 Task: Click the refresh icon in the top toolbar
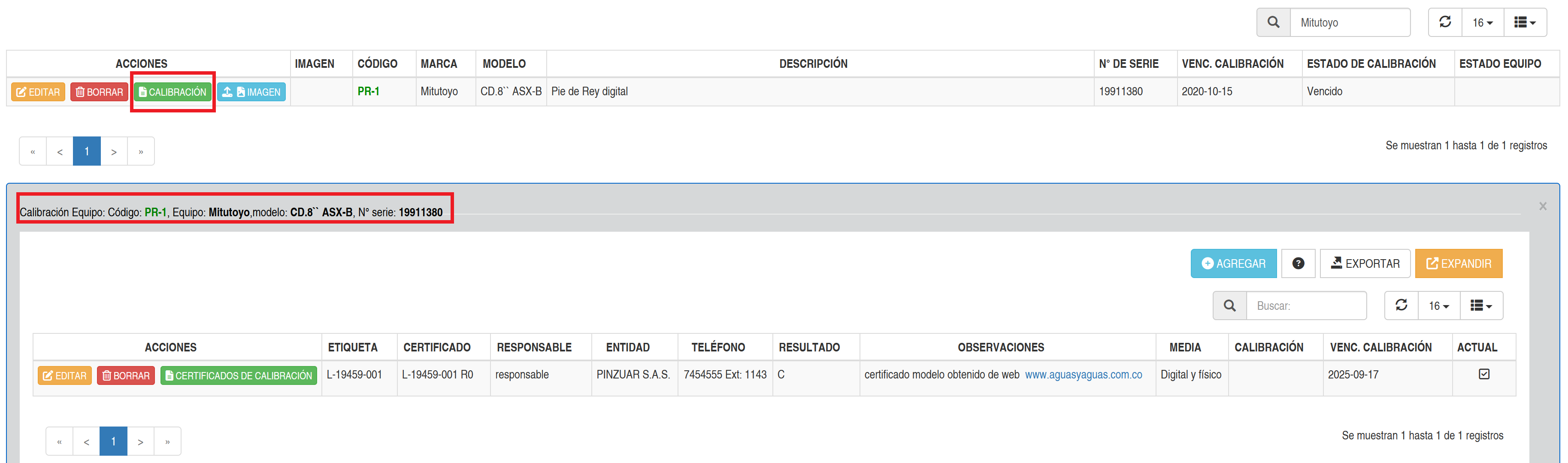click(x=1444, y=22)
